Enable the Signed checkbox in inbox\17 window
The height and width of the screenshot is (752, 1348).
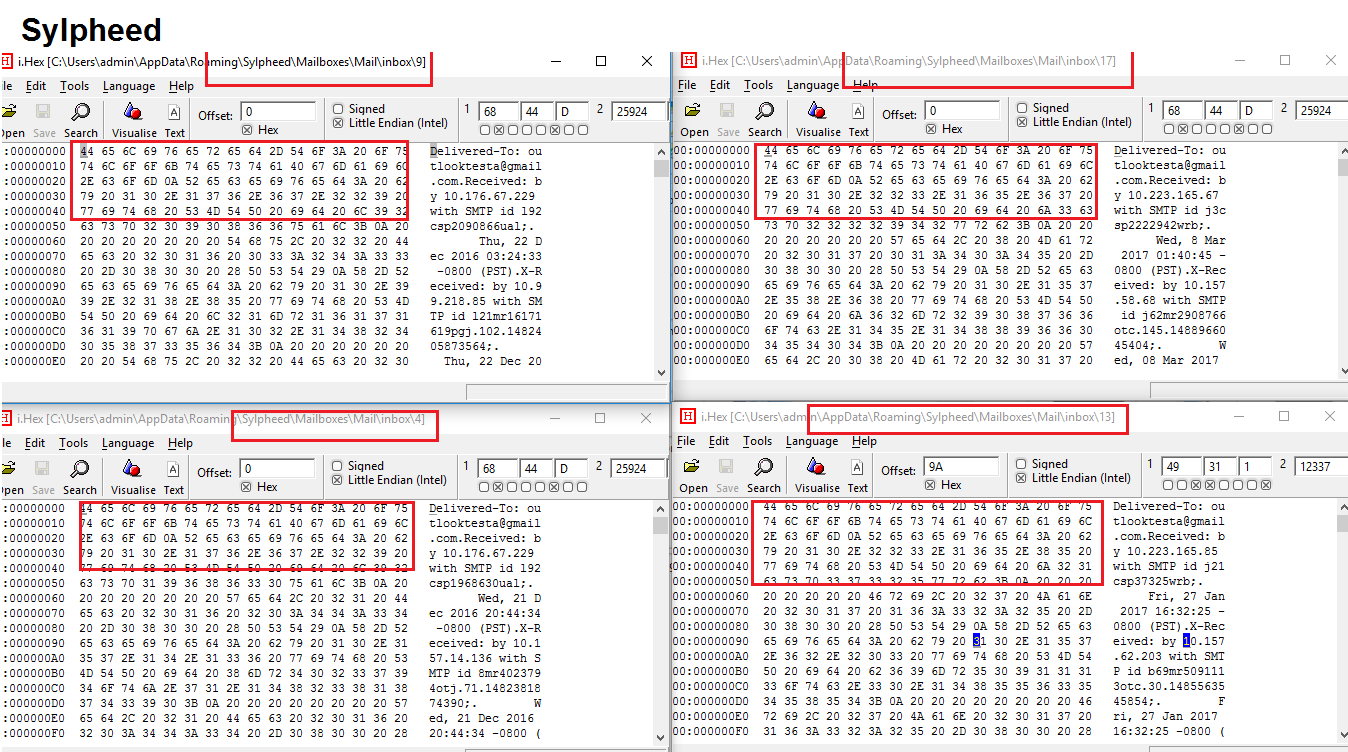point(1023,108)
